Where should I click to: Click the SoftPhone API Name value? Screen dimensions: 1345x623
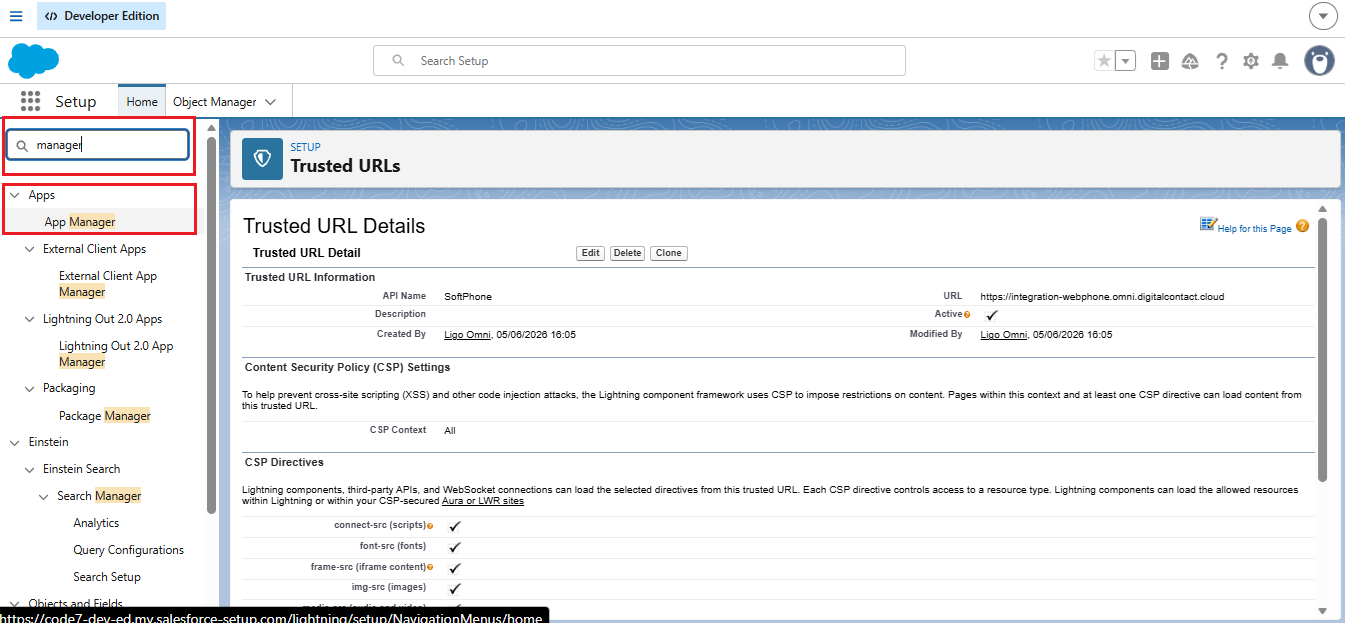(x=468, y=297)
